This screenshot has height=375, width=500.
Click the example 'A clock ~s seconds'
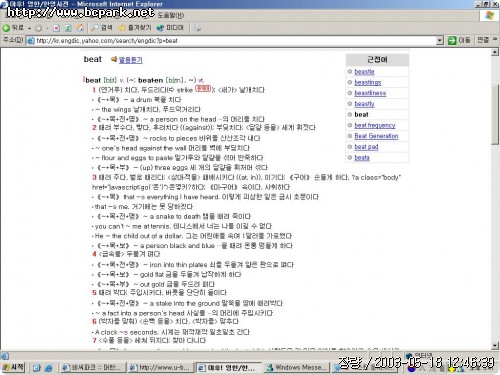point(126,332)
